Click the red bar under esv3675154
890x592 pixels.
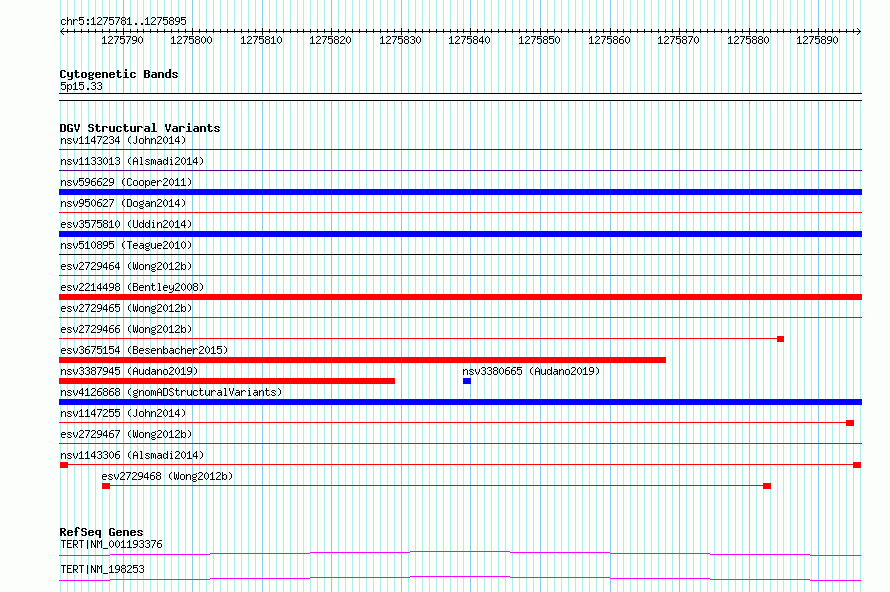point(362,360)
